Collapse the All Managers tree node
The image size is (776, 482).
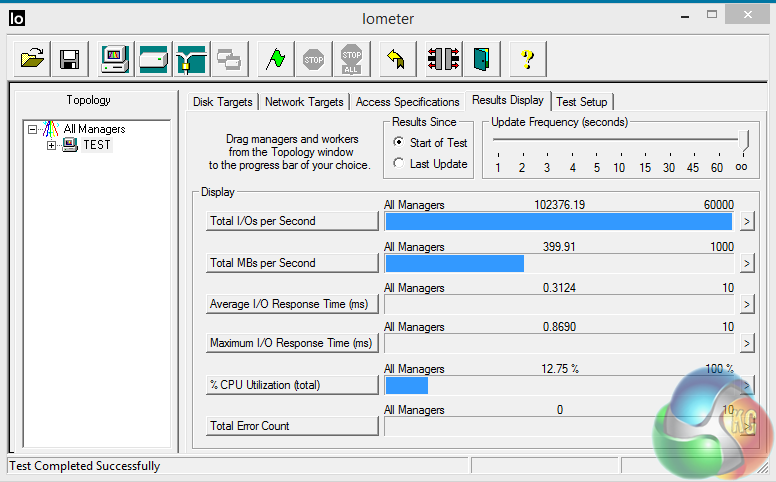[x=33, y=130]
